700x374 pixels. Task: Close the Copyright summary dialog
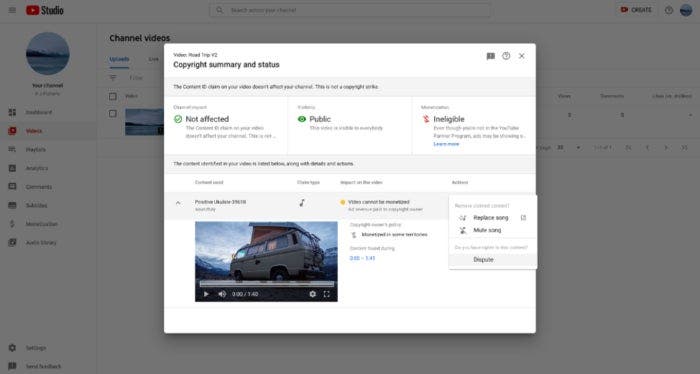(x=521, y=56)
